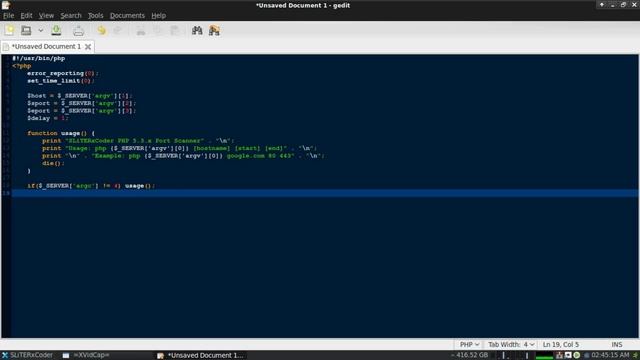Screen dimensions: 640x360
Task: Click the grayed Redo toolbar icon
Action: (x=118, y=30)
